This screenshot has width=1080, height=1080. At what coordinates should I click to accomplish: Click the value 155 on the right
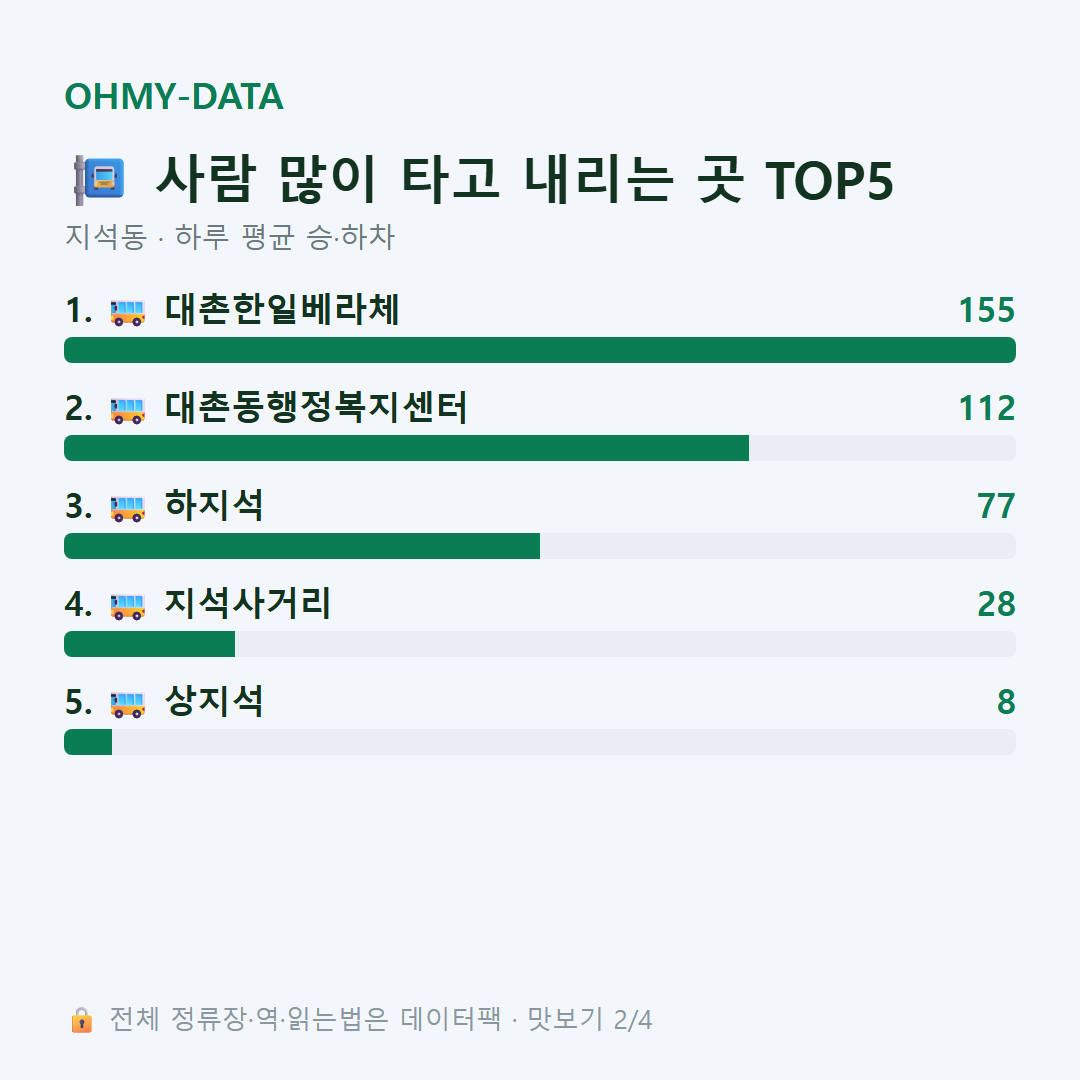(x=987, y=310)
